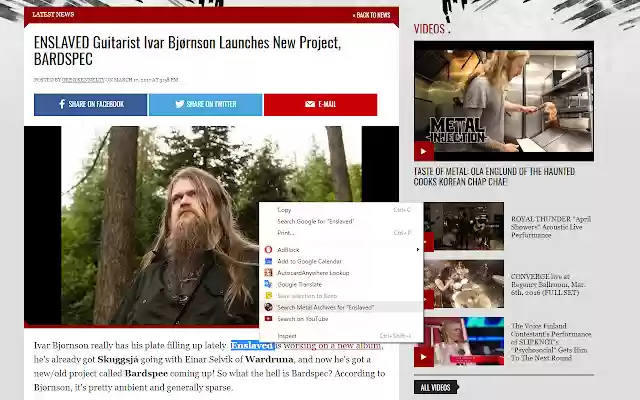640x400 pixels.
Task: Open Royal Thunder "April Showers" title link
Action: click(x=551, y=227)
